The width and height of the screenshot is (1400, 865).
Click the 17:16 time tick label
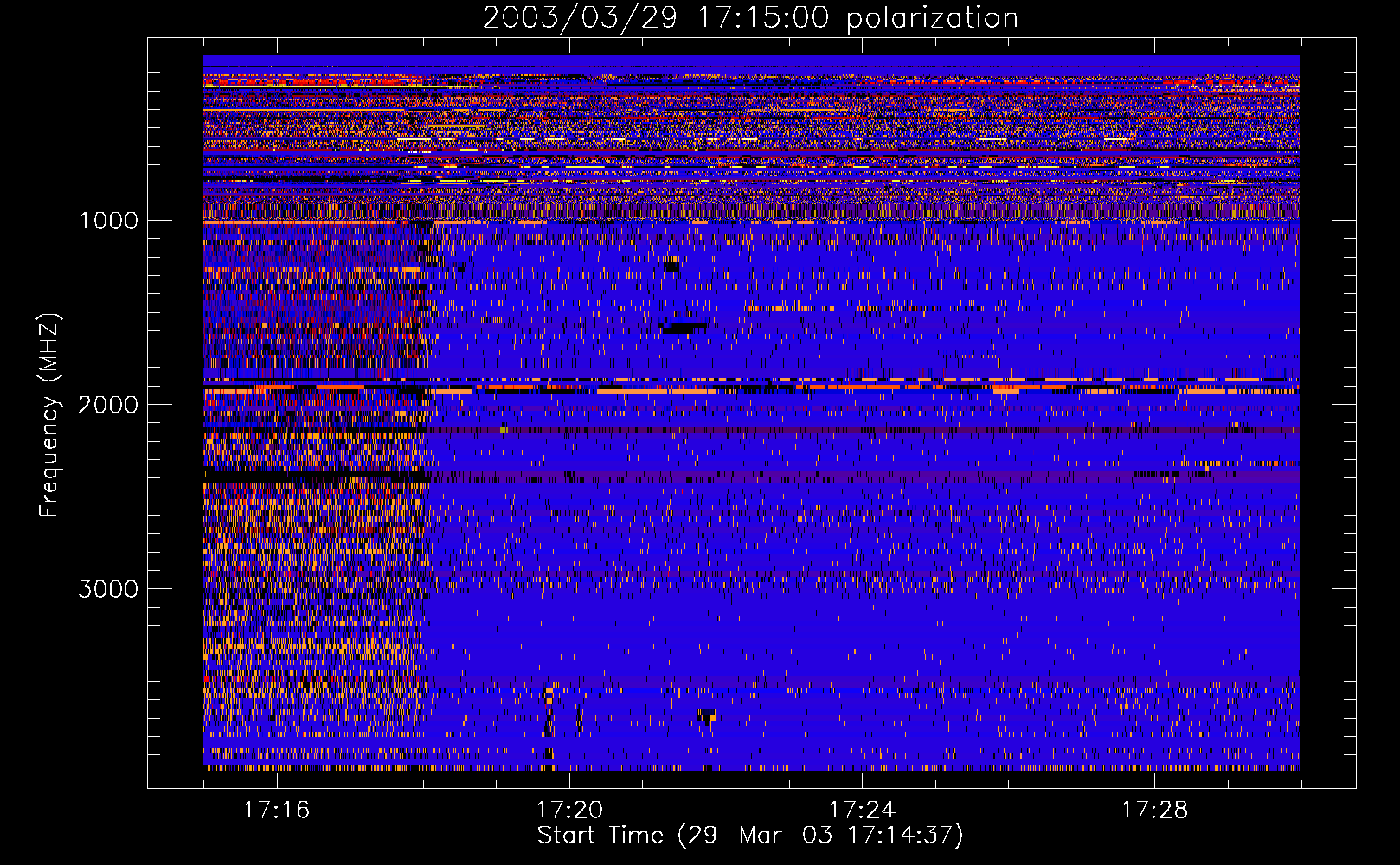(277, 811)
